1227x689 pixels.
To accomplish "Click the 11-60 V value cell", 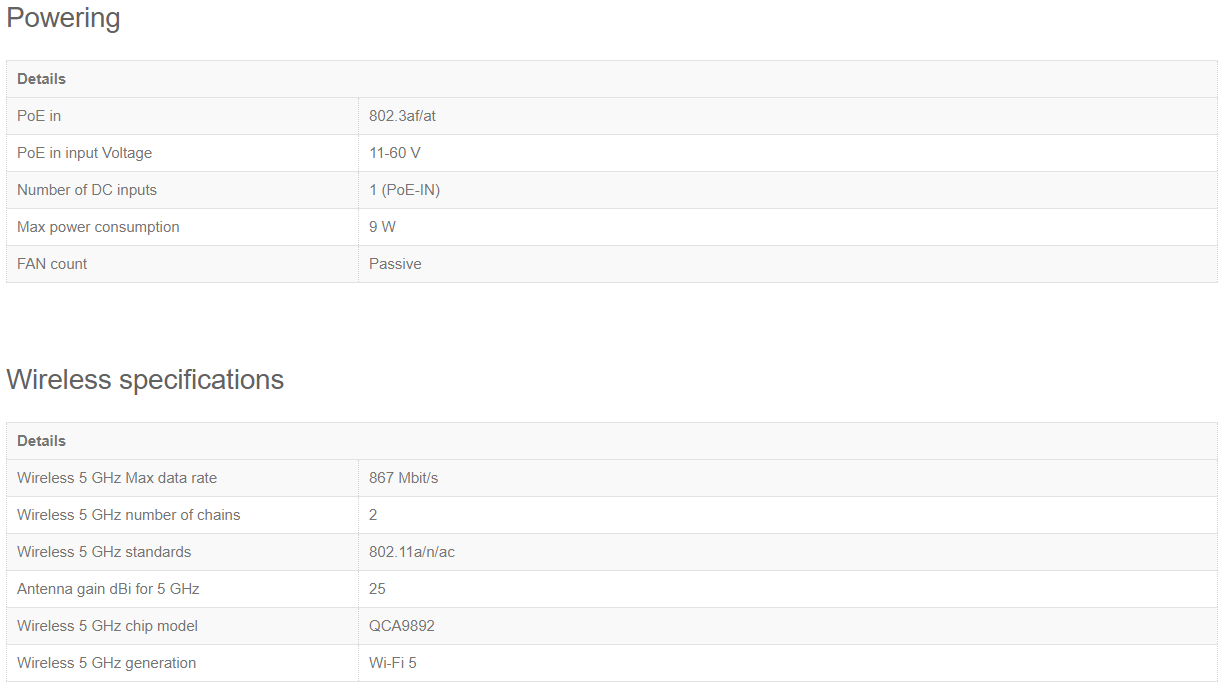I will tap(787, 153).
